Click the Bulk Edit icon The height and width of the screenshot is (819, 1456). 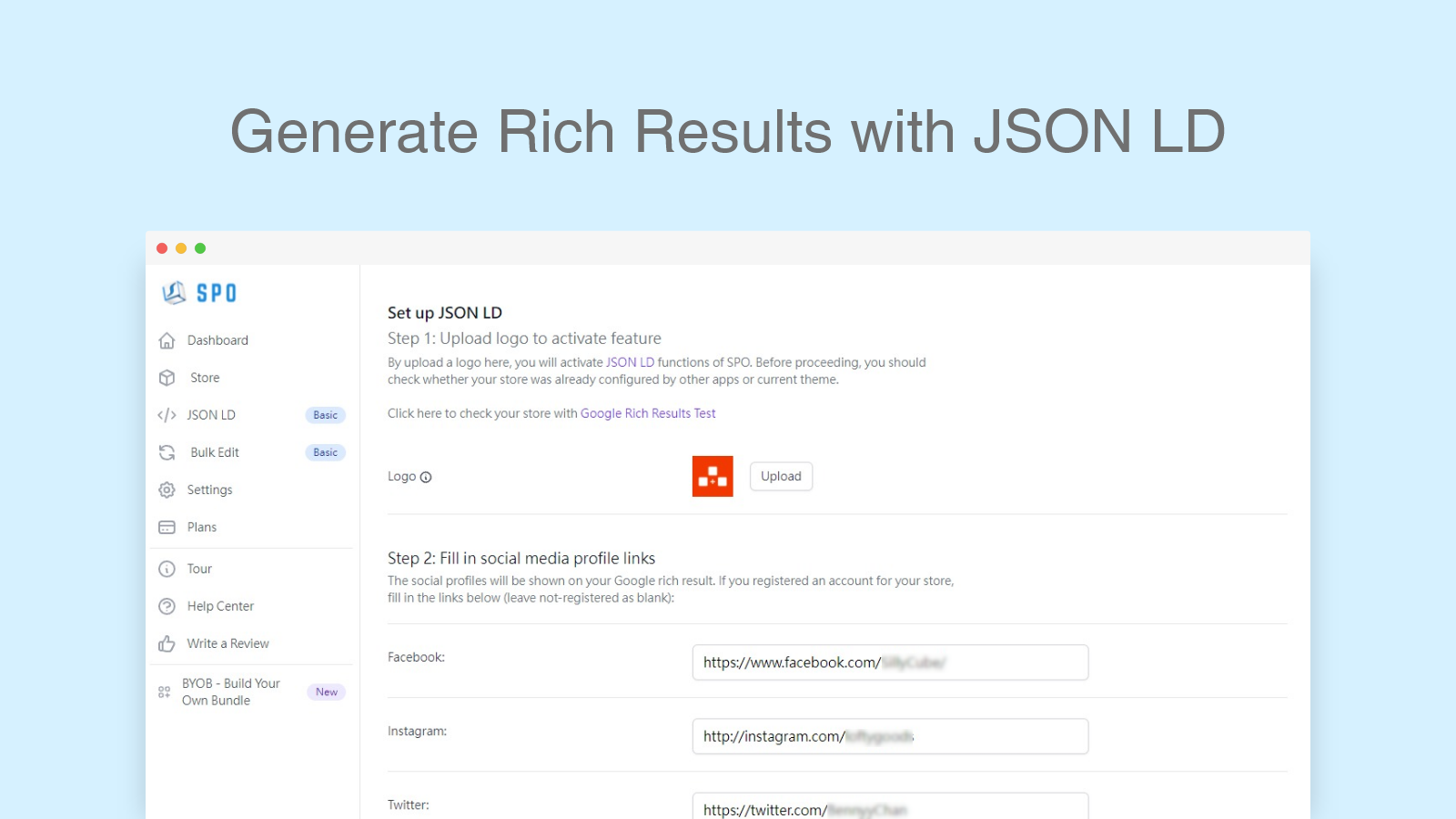(167, 452)
